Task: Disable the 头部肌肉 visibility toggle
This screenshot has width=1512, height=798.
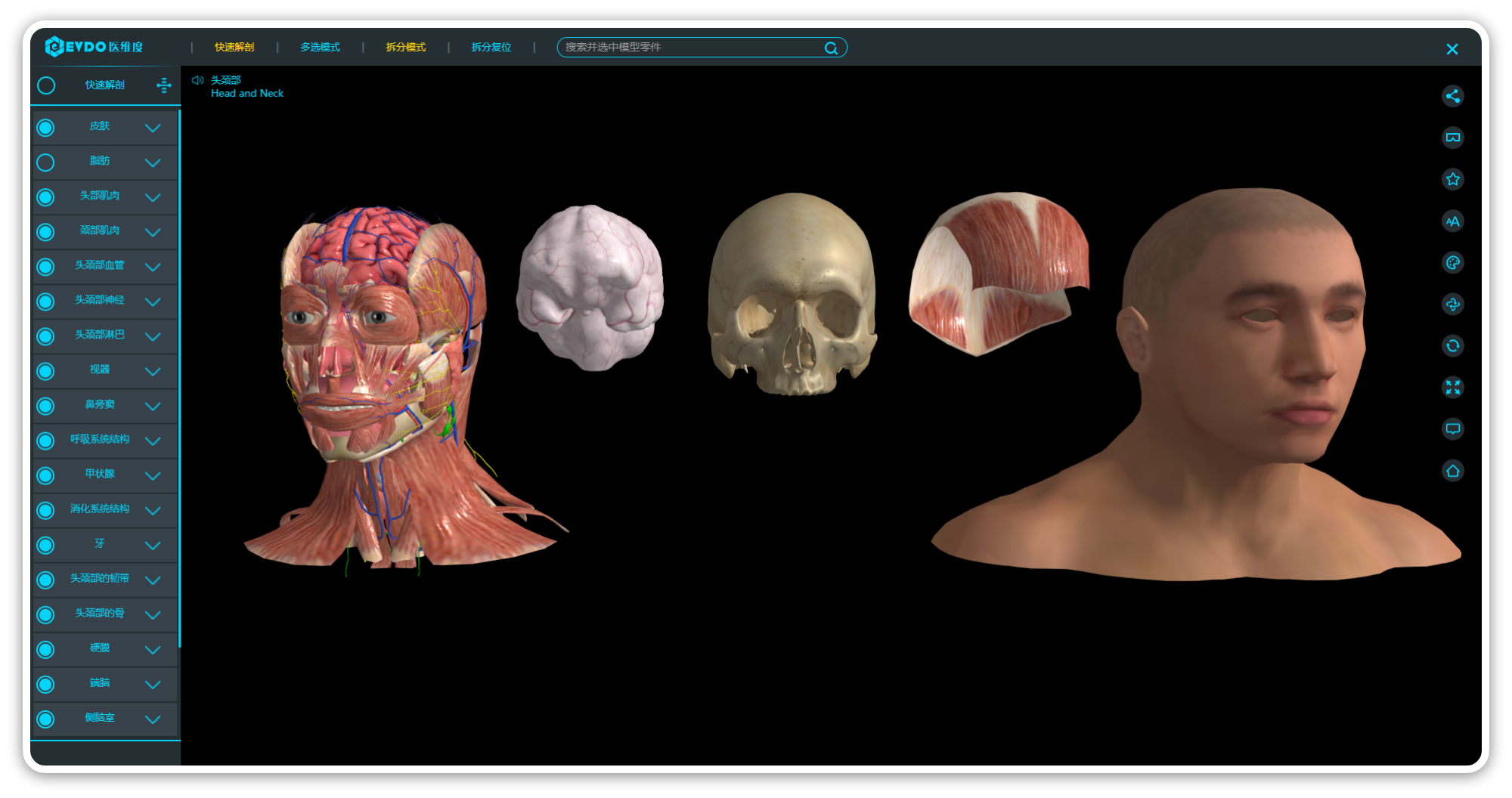Action: 45,196
